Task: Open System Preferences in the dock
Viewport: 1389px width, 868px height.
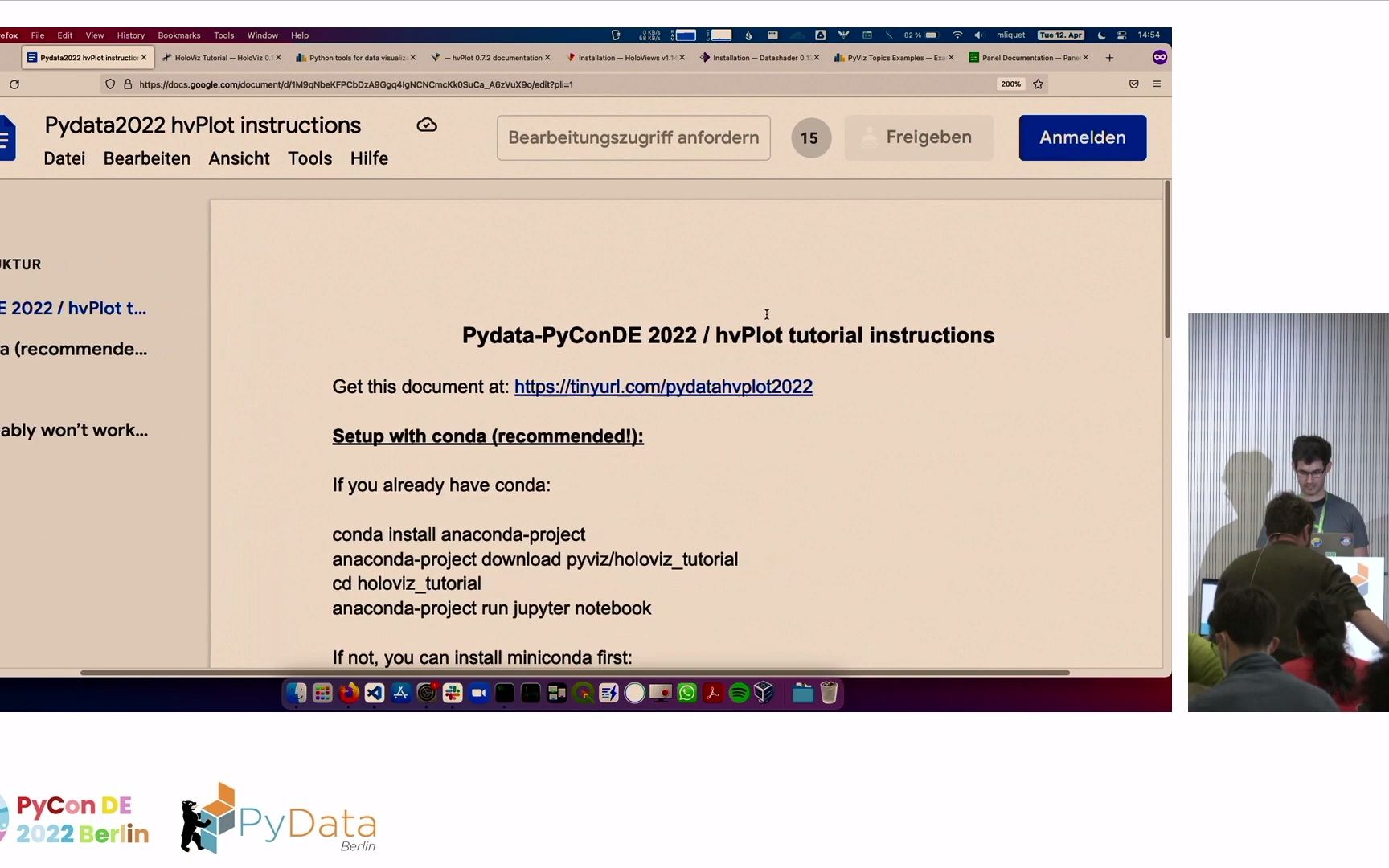Action: (427, 693)
